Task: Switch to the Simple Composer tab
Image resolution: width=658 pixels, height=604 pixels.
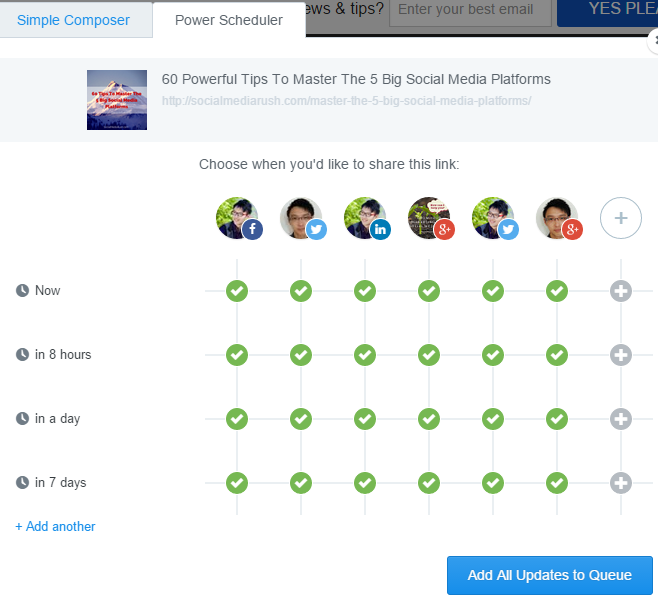Action: coord(73,20)
